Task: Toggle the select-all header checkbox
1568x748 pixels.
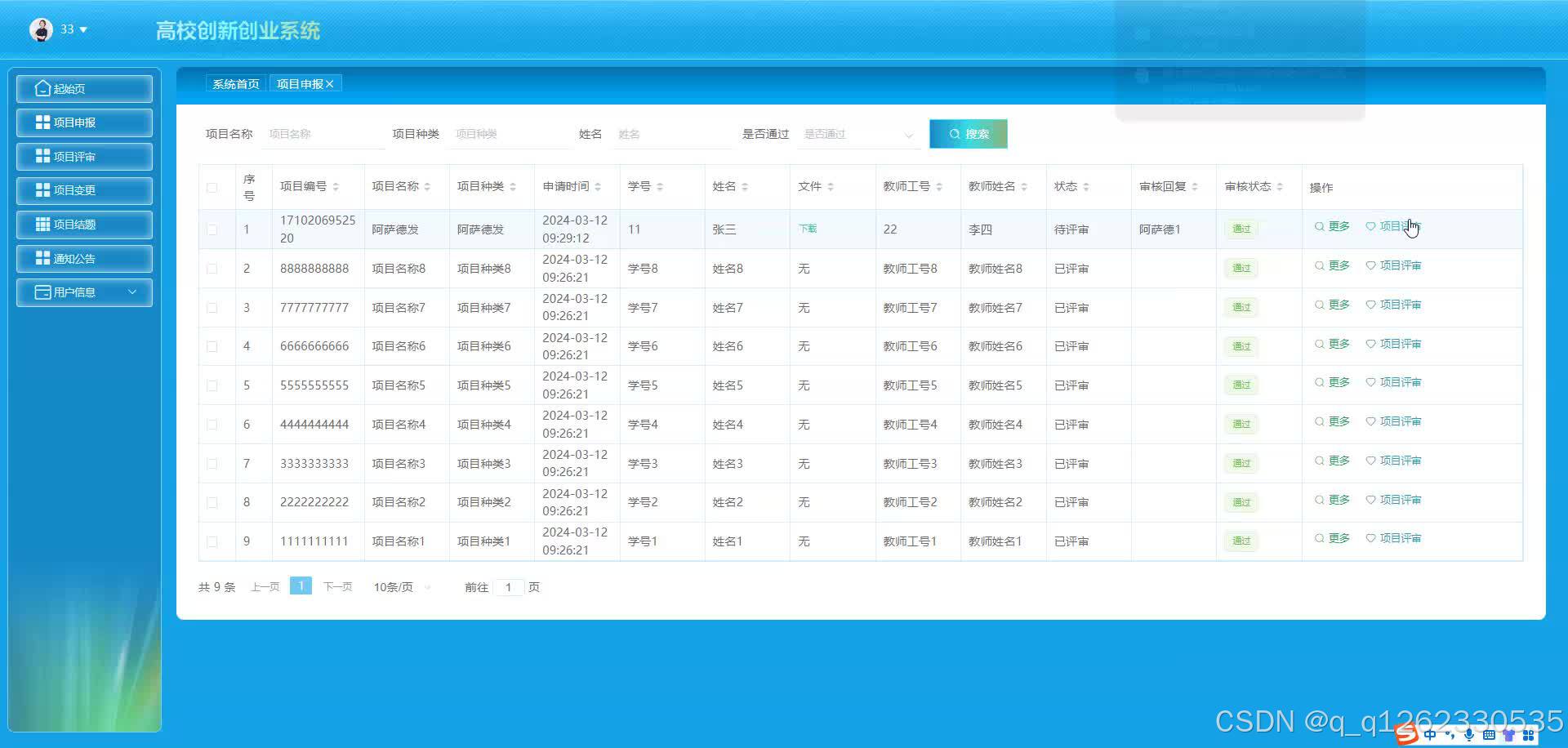Action: [x=212, y=188]
